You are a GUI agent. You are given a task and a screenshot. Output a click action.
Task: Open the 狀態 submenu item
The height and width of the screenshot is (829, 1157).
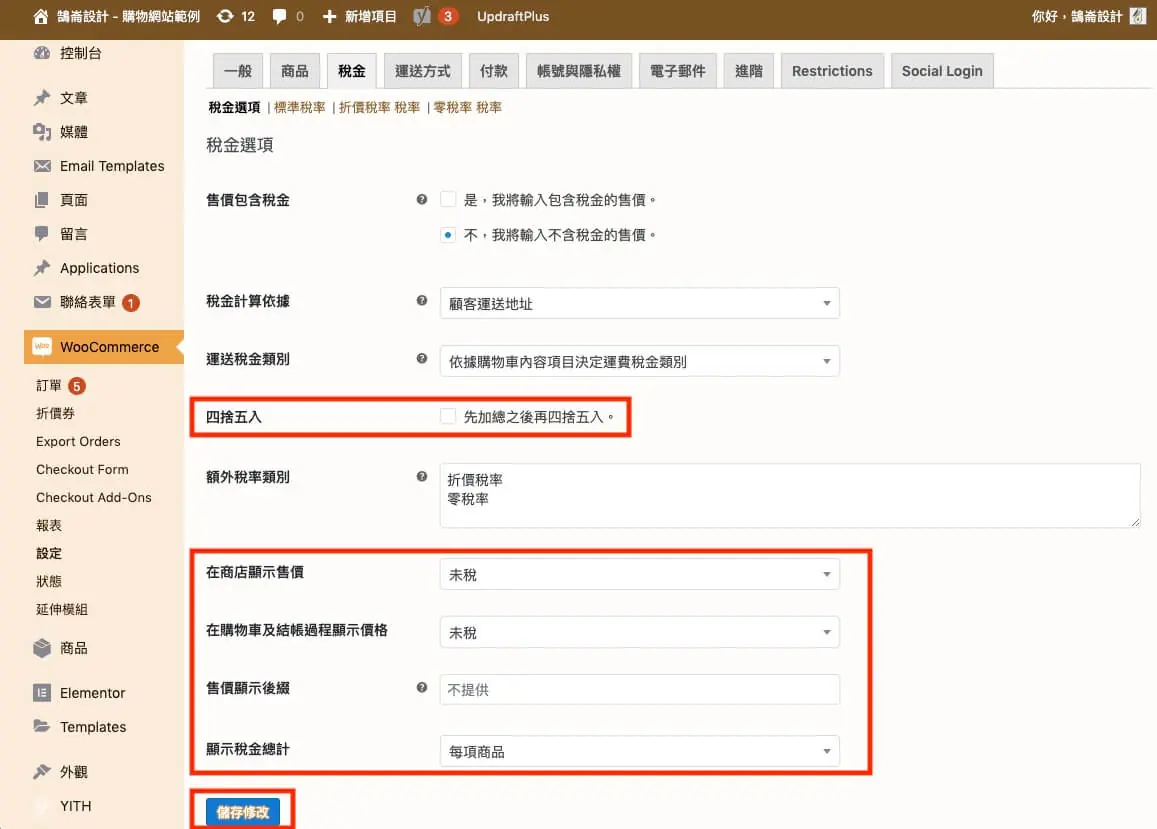(49, 582)
